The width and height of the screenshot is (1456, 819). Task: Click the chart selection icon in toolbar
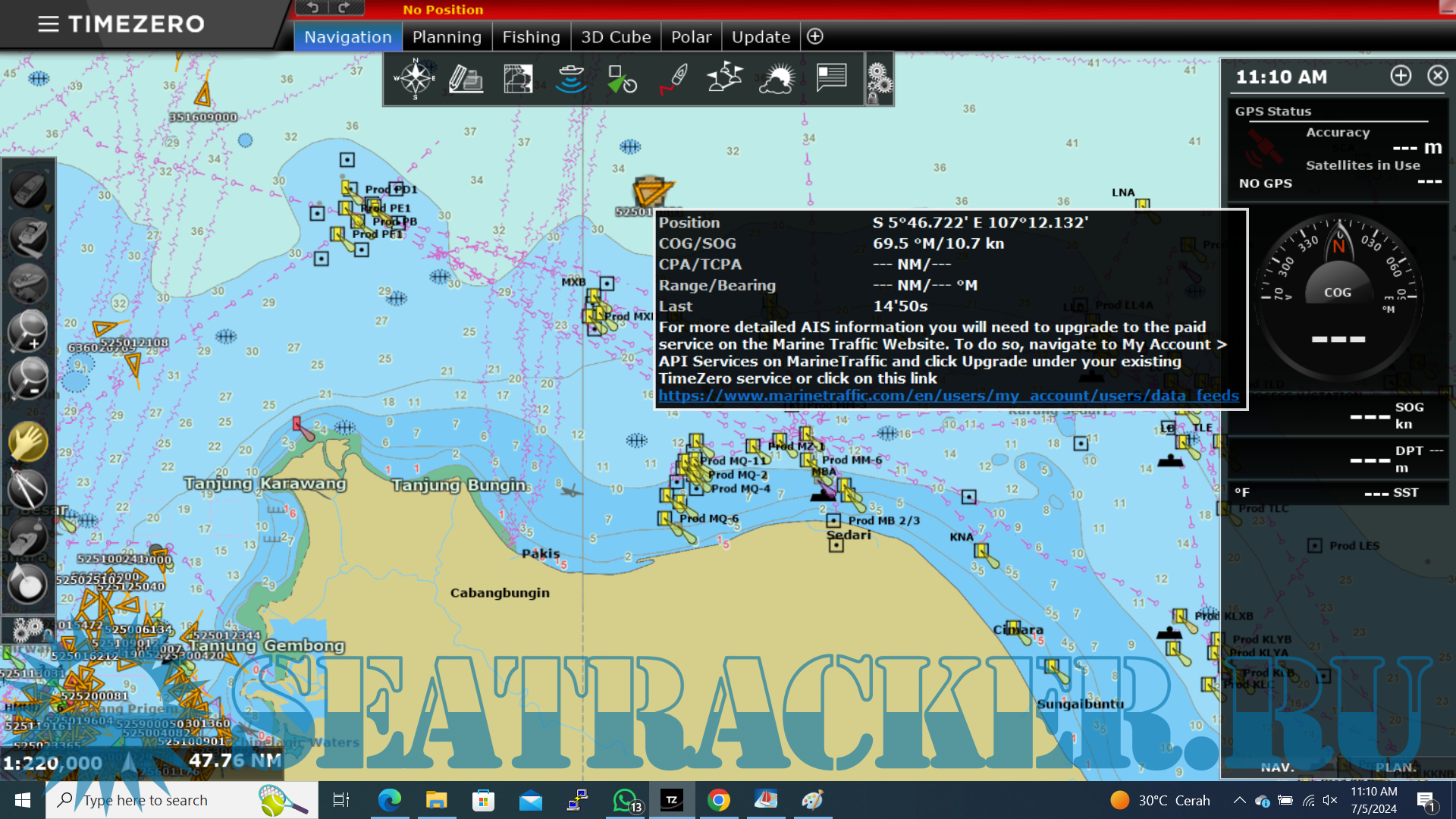pyautogui.click(x=519, y=78)
